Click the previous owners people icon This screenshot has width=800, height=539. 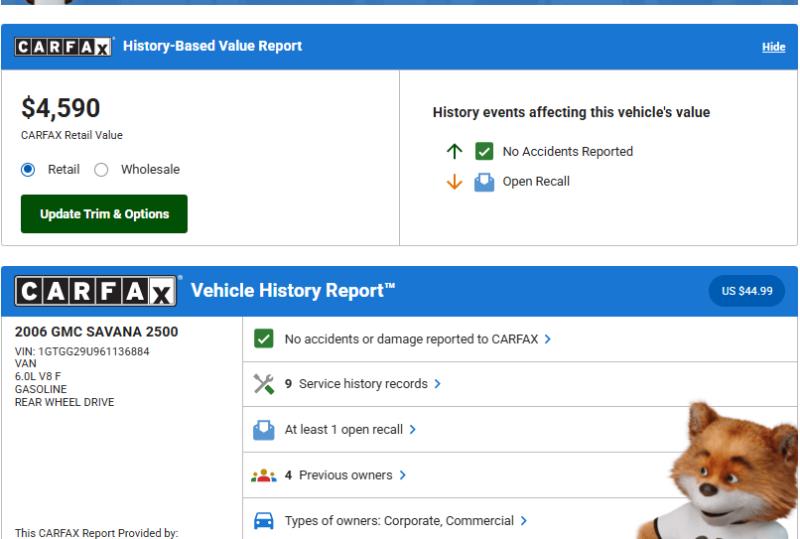click(x=264, y=476)
